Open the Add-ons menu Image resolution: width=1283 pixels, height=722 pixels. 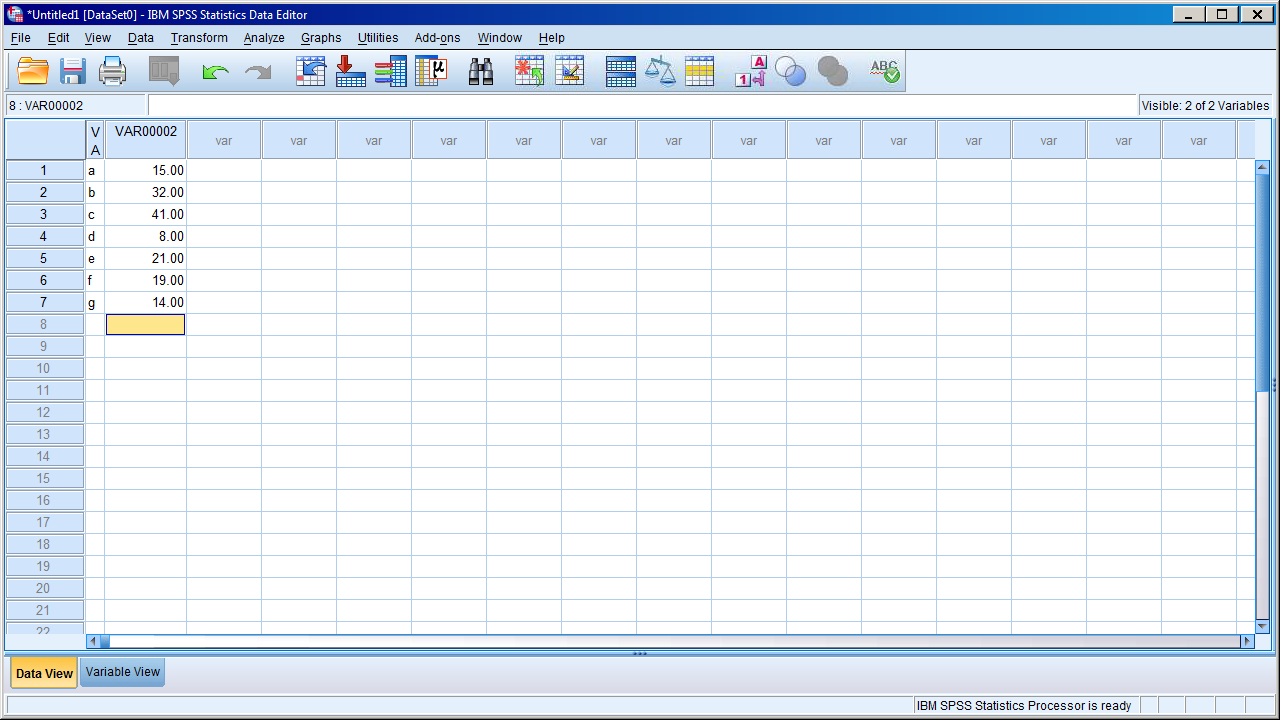pyautogui.click(x=437, y=38)
